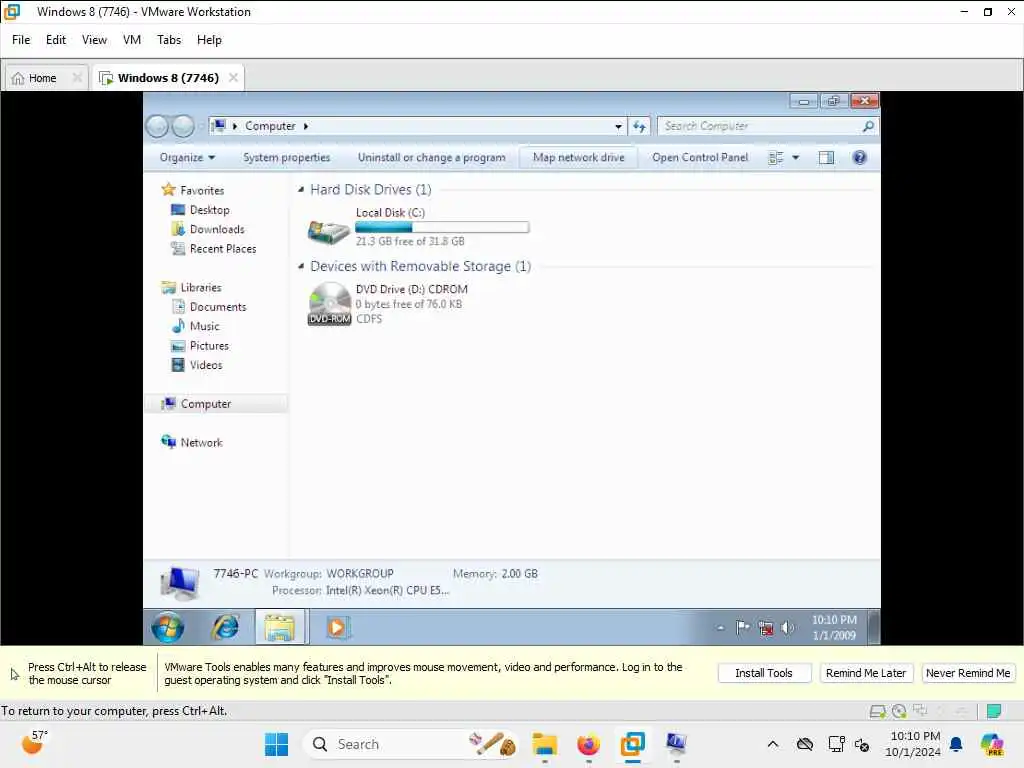1024x768 pixels.
Task: Click Open Control Panel
Action: click(x=700, y=157)
